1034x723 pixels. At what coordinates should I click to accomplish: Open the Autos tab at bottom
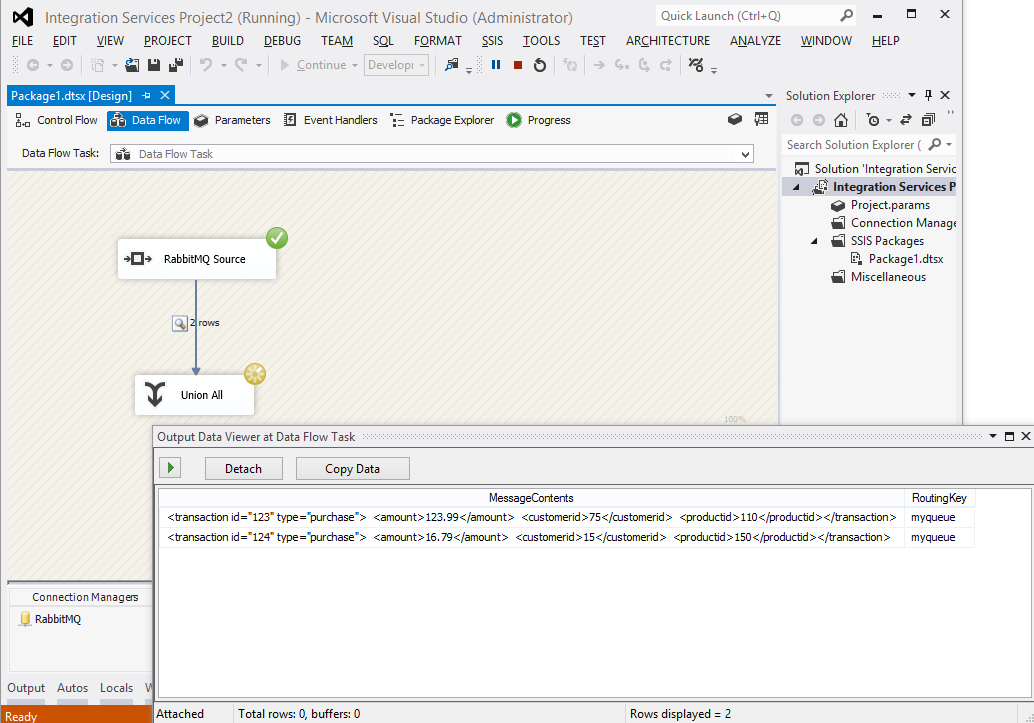pos(72,687)
